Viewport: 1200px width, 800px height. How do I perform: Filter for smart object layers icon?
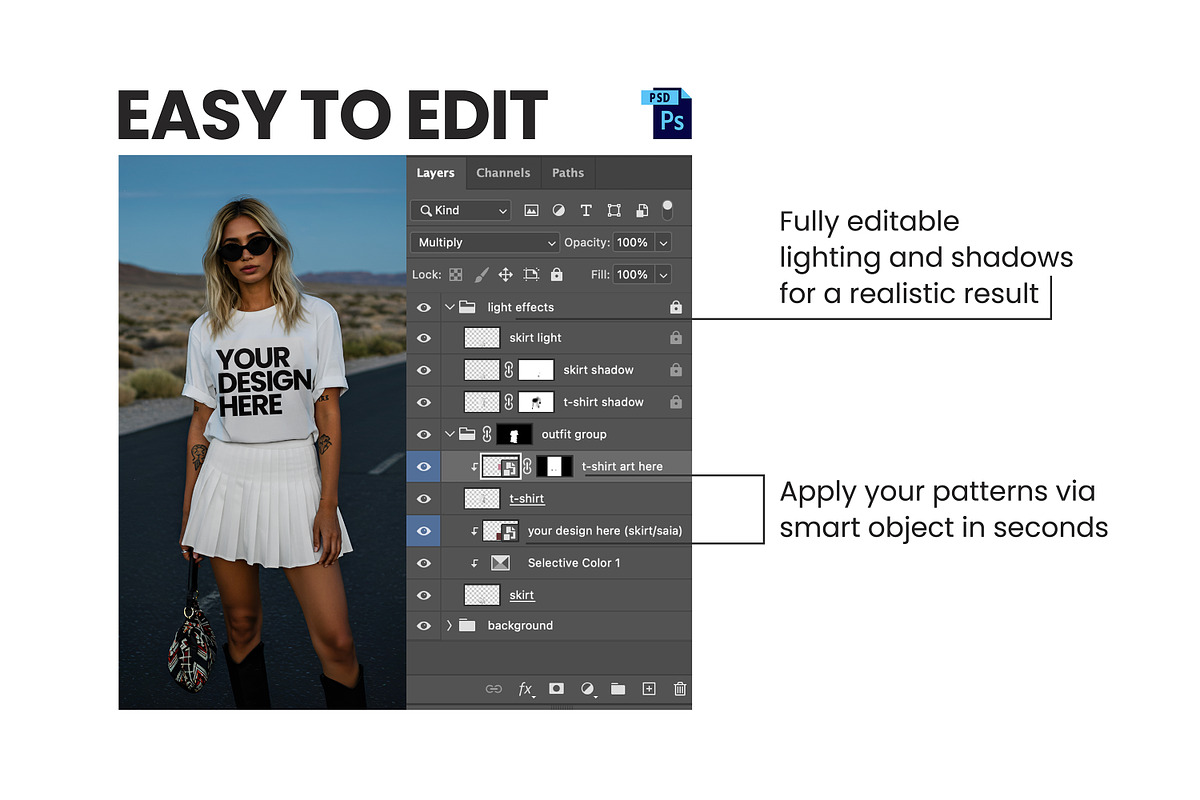642,210
